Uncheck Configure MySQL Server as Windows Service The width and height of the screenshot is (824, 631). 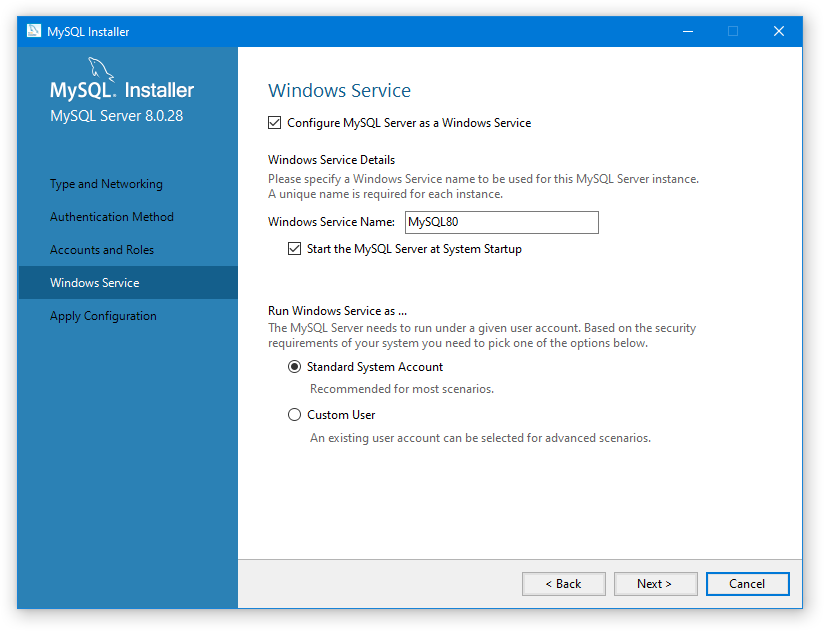point(275,123)
